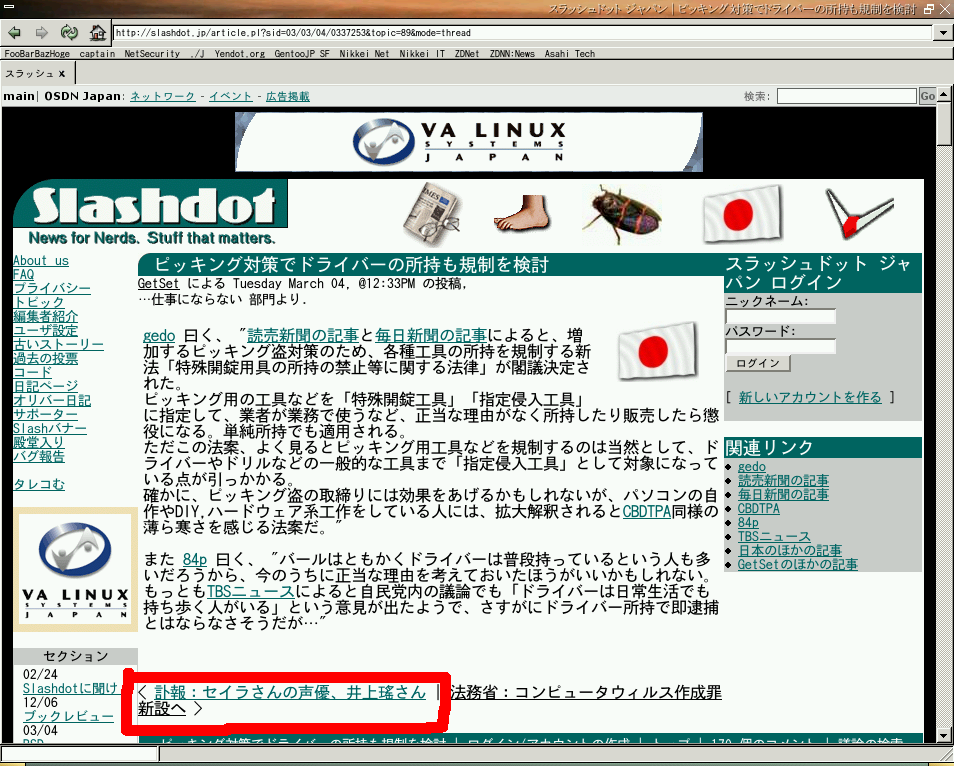Screen dimensions: 954x766
Task: Open the タレコむ sidebar link
Action: (39, 484)
